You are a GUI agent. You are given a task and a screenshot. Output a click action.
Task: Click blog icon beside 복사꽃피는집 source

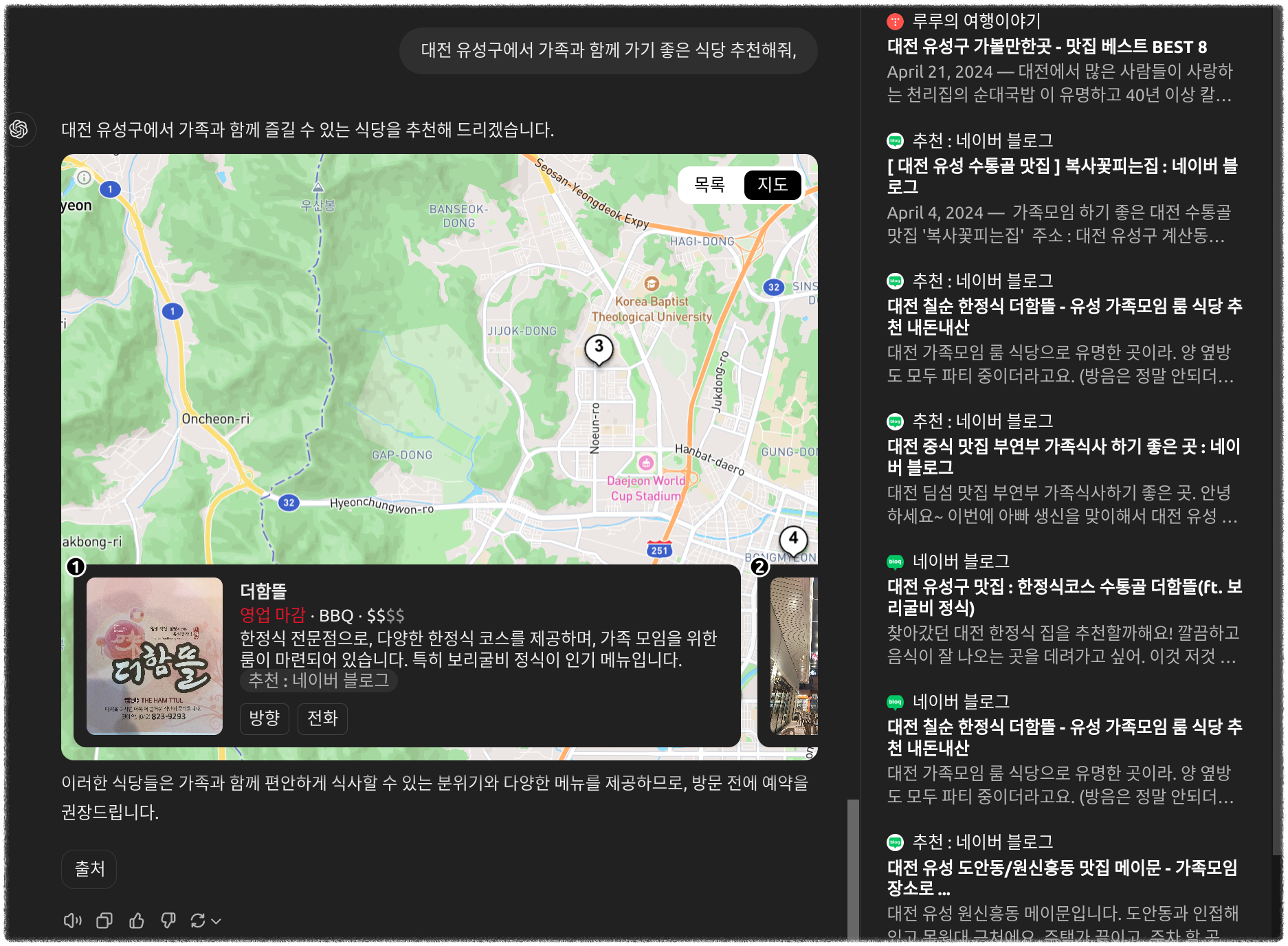(x=895, y=141)
